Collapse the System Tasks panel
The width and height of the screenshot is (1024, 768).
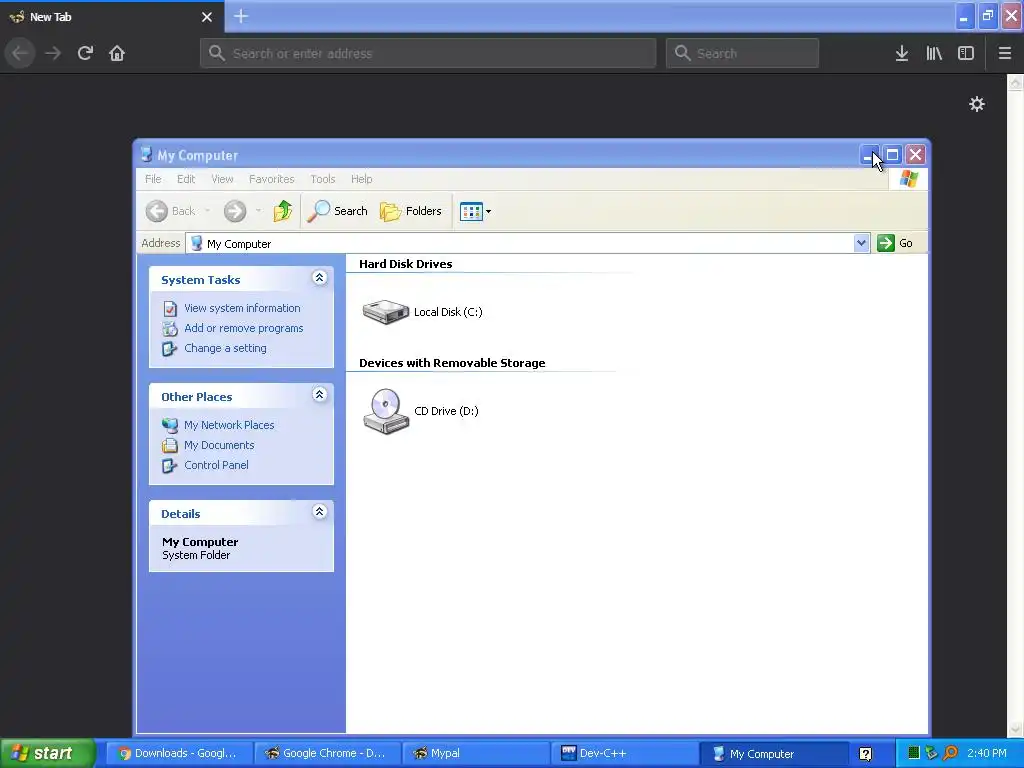[319, 278]
